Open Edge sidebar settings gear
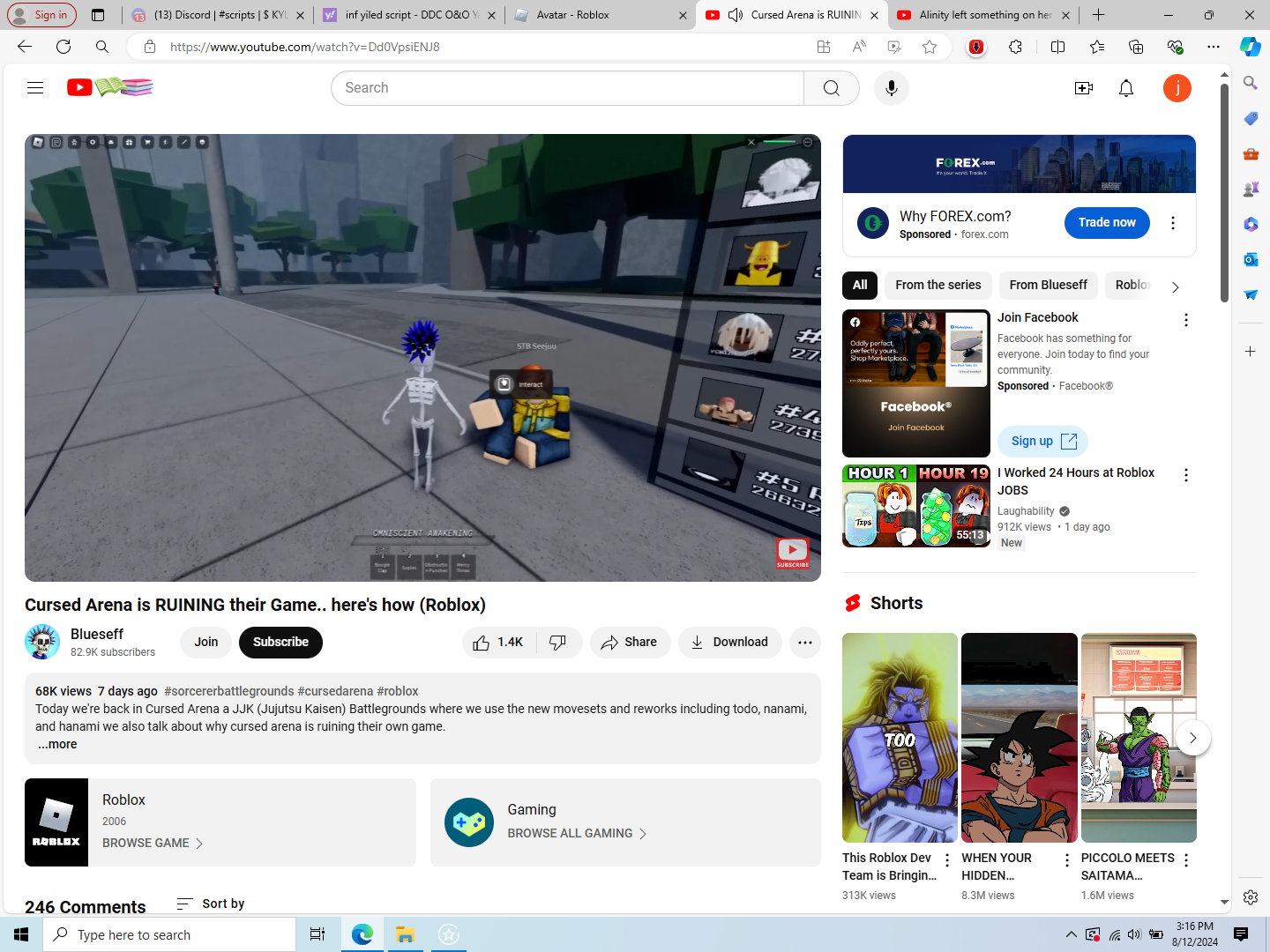This screenshot has width=1270, height=952. [x=1251, y=897]
